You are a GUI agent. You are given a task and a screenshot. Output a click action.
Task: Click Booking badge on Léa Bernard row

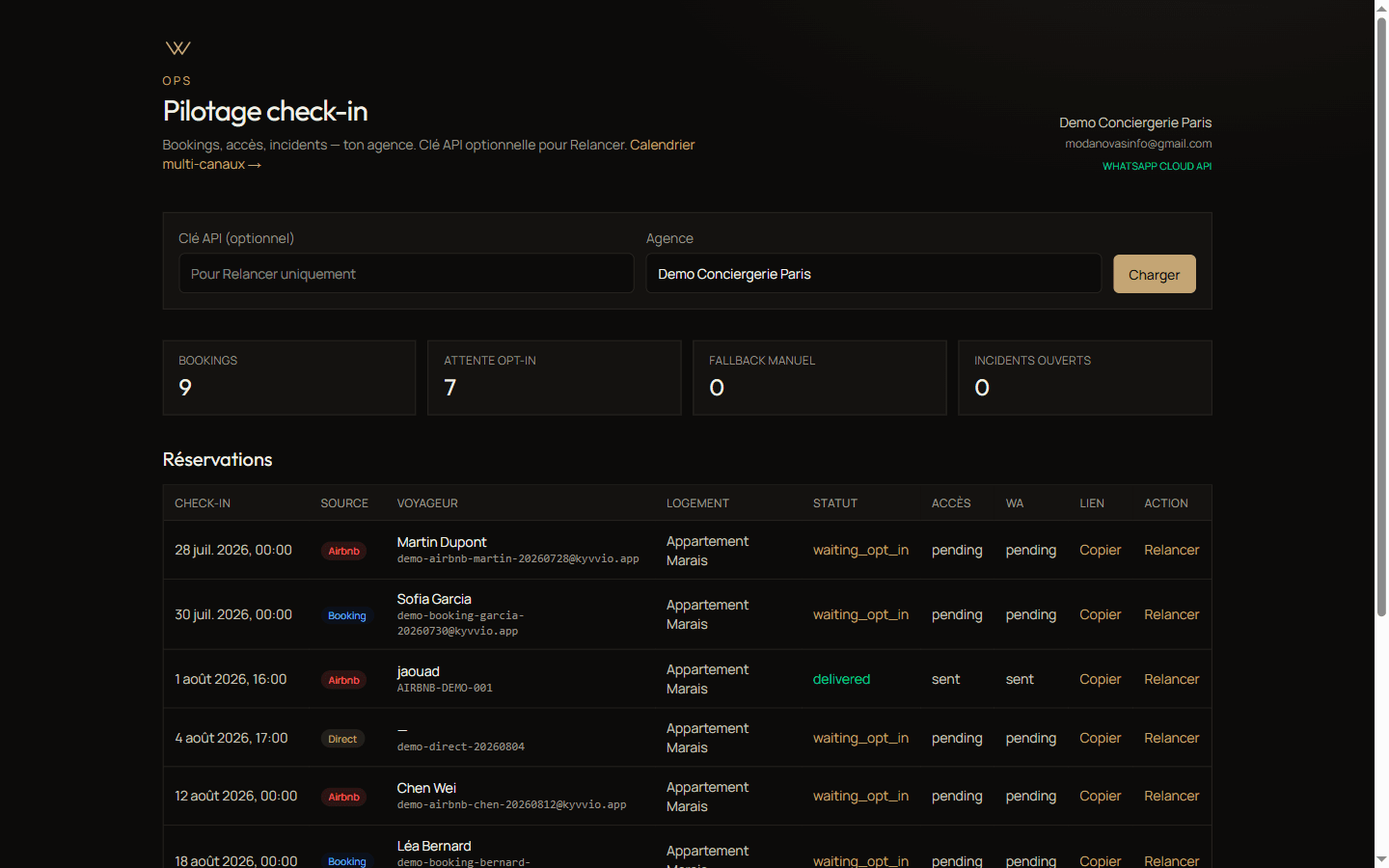point(346,861)
